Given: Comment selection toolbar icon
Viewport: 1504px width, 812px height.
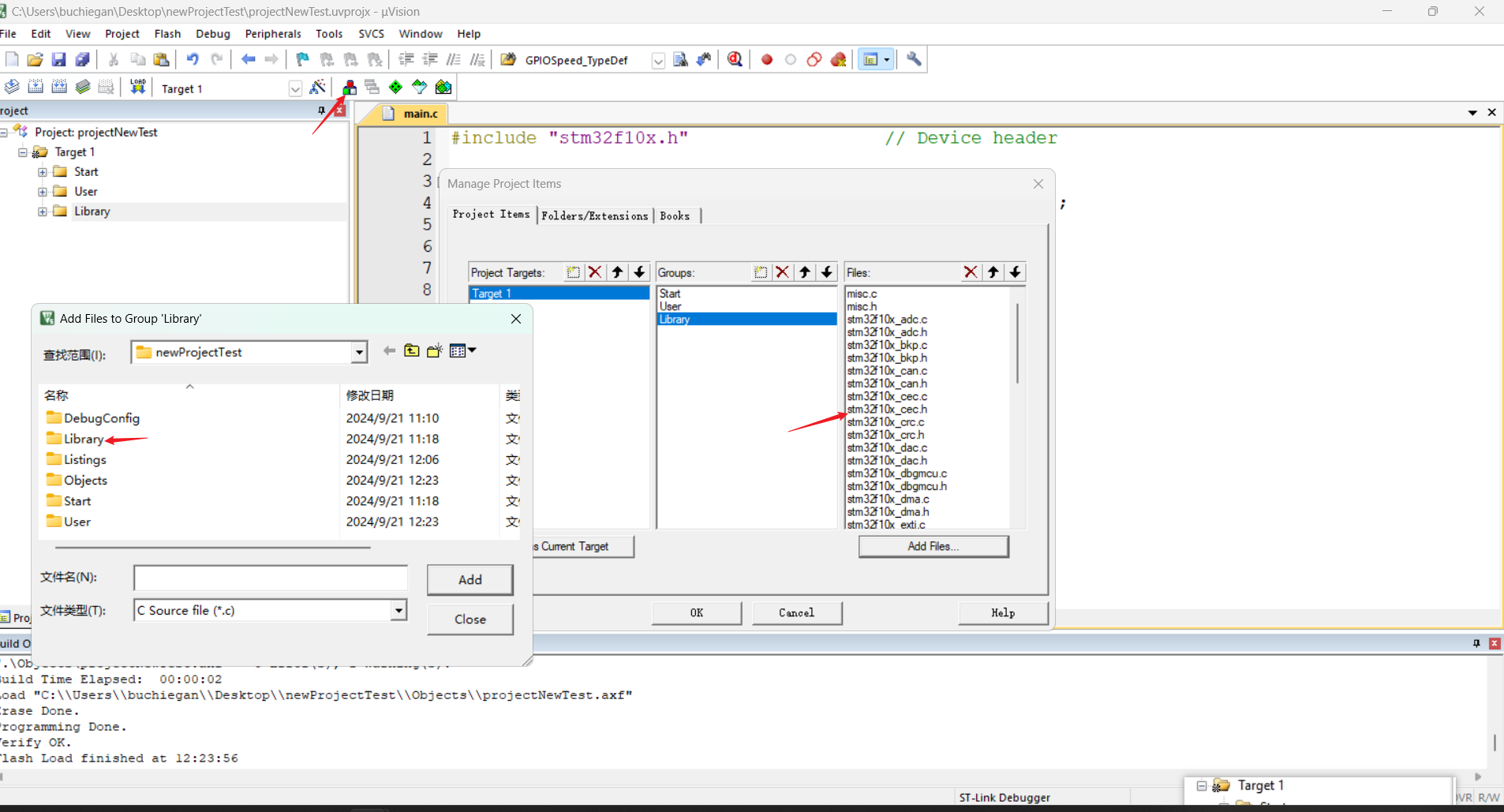Looking at the screenshot, I should [454, 59].
